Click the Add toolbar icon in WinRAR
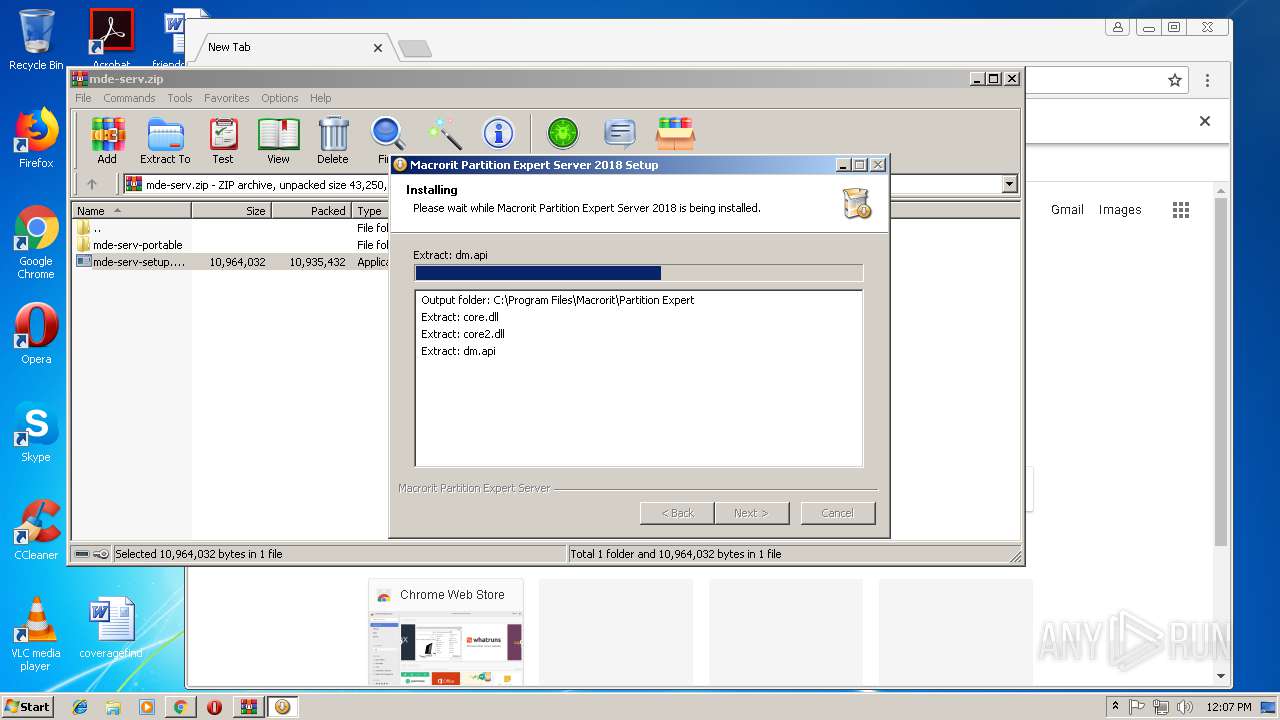Screen dimensions: 1280x720 106,140
